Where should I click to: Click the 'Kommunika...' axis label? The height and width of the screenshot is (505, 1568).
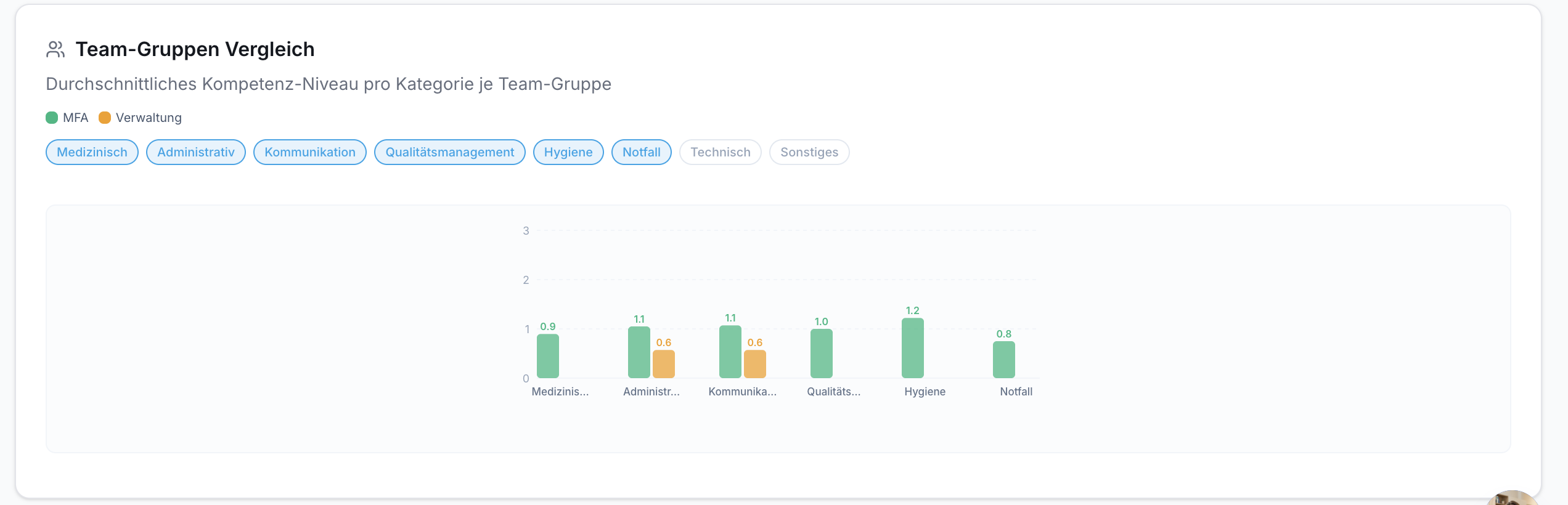(x=743, y=392)
